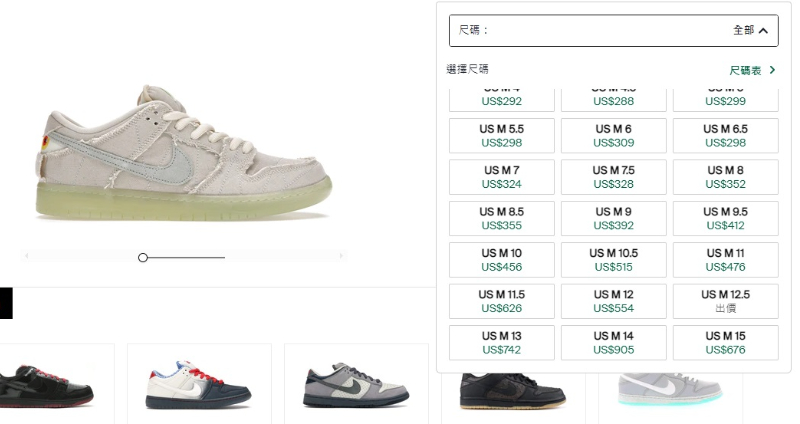Place a bid on size US M 12.5
The image size is (800, 424).
(x=726, y=301)
